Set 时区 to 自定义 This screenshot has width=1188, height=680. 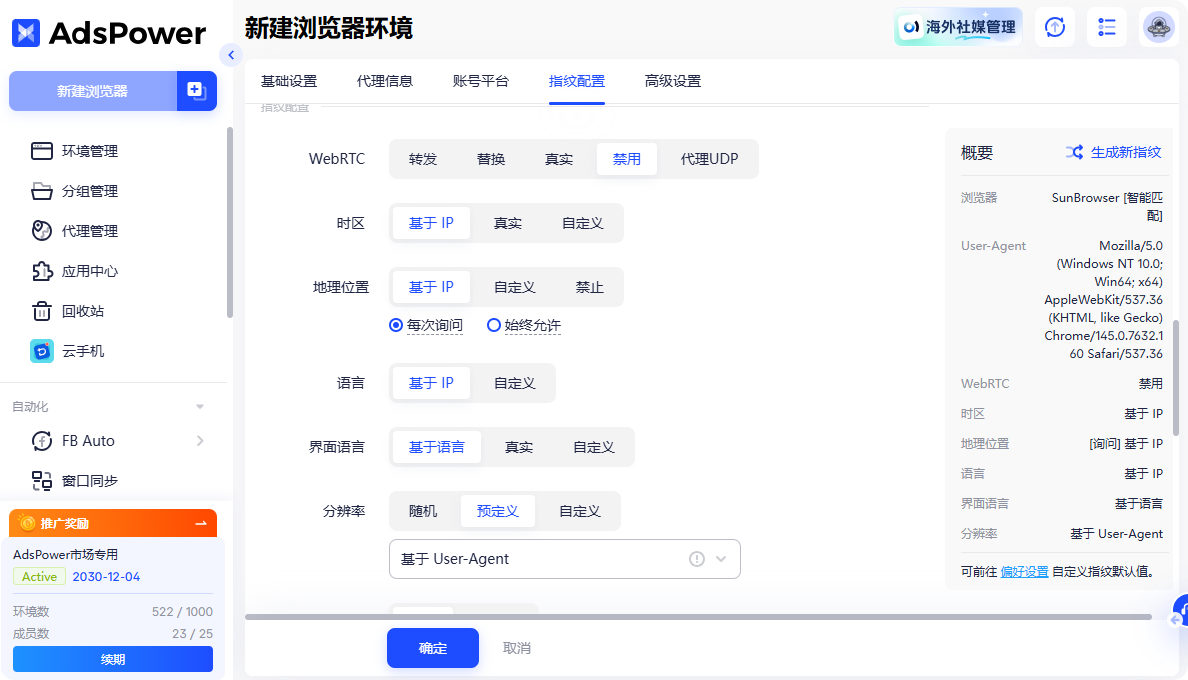[x=583, y=223]
